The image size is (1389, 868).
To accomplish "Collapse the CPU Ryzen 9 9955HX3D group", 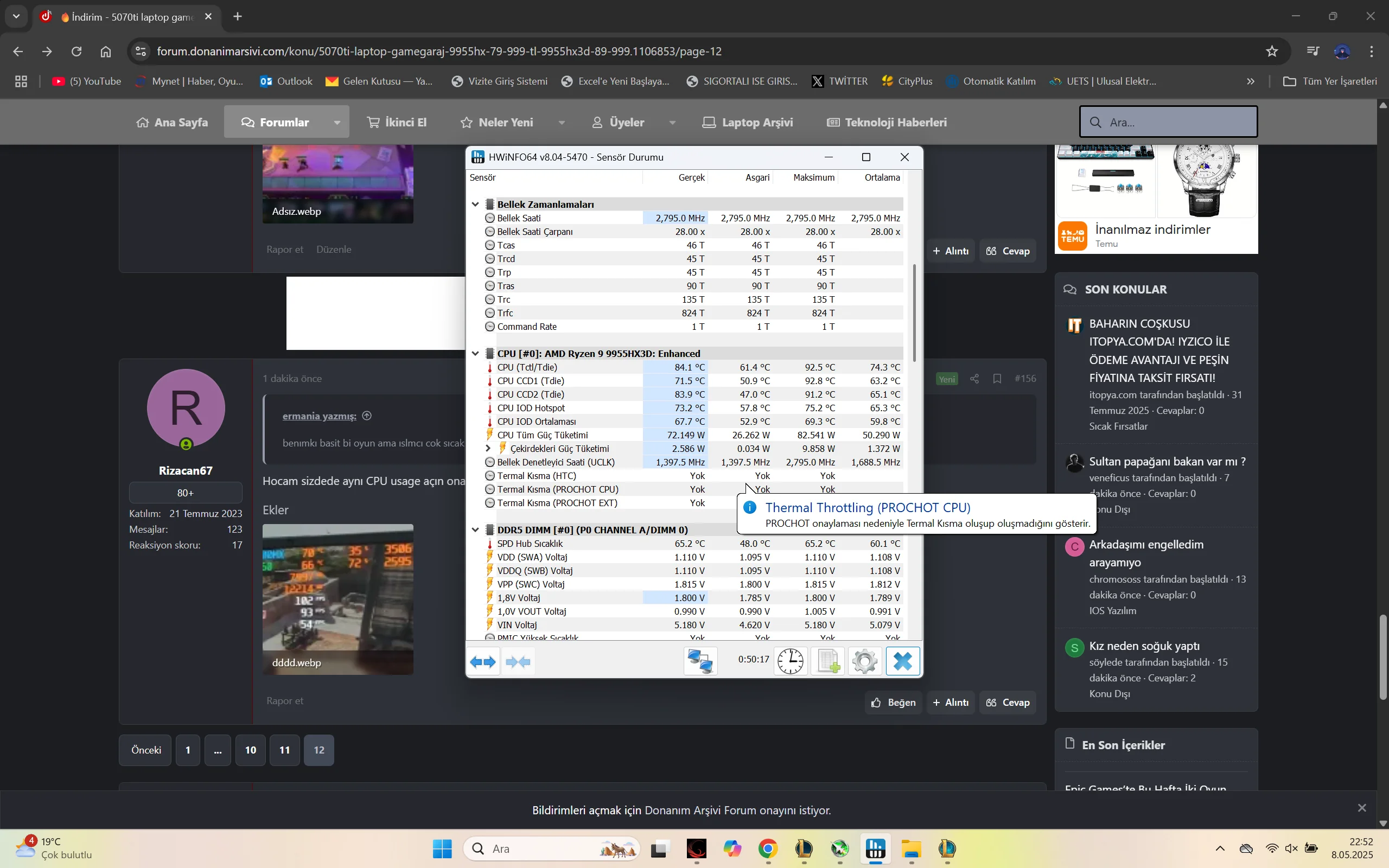I will tap(475, 354).
